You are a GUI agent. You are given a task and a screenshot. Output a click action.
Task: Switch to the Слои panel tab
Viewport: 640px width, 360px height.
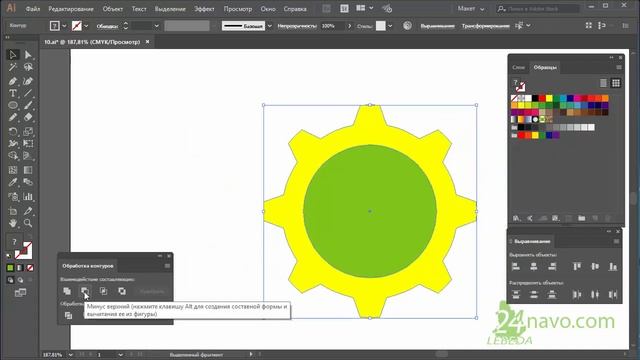(518, 67)
